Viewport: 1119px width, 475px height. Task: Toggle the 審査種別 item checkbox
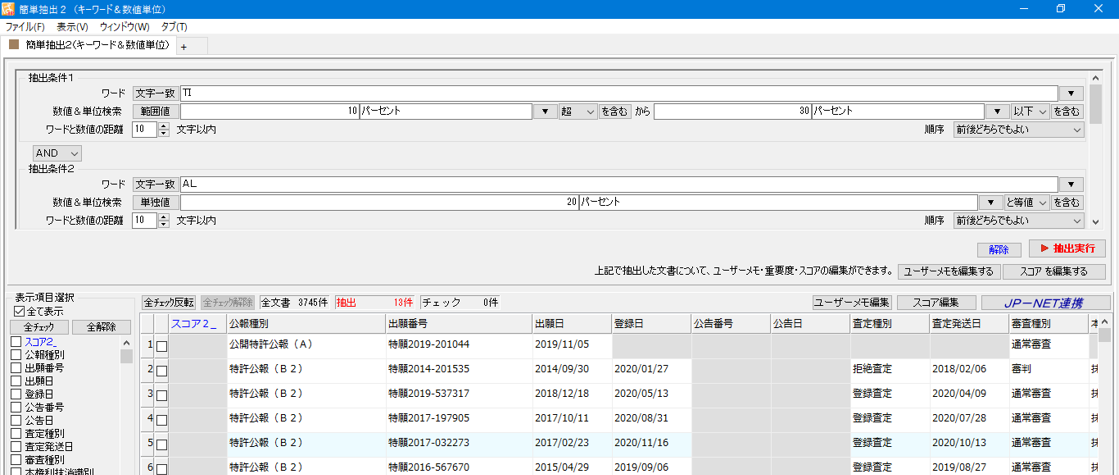[16, 459]
